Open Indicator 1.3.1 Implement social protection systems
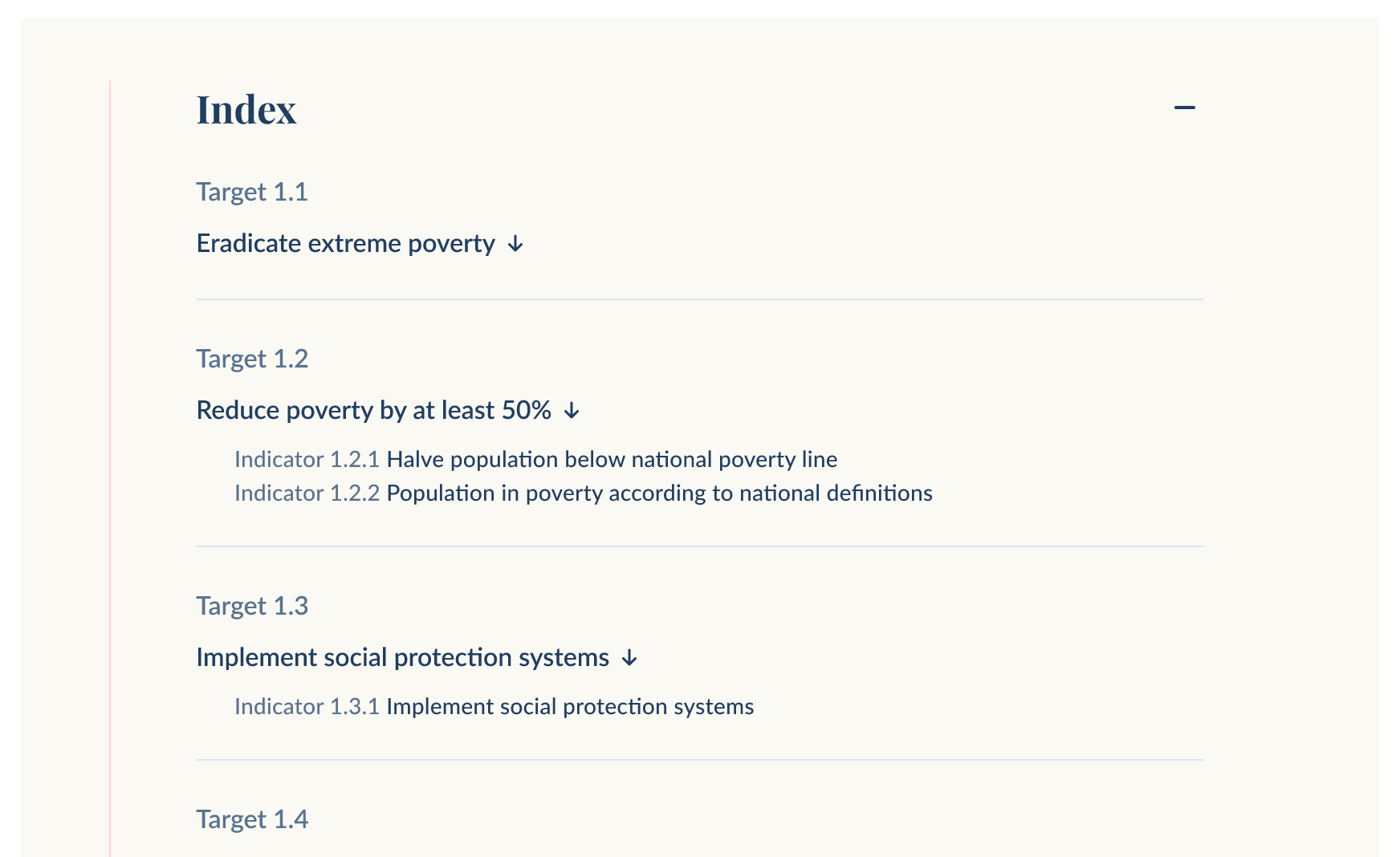 [493, 707]
